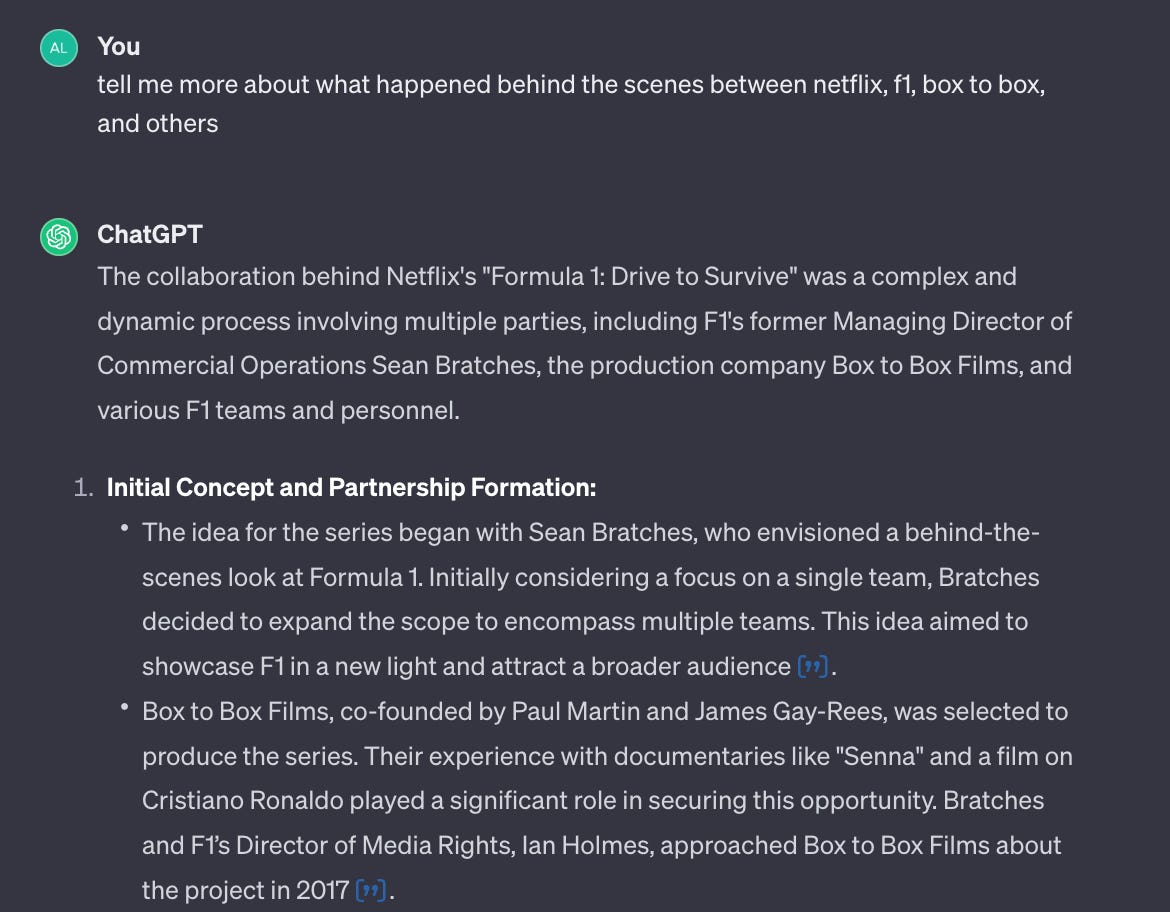Image resolution: width=1170 pixels, height=912 pixels.
Task: Click the "ChatGPT" sender name
Action: (150, 234)
